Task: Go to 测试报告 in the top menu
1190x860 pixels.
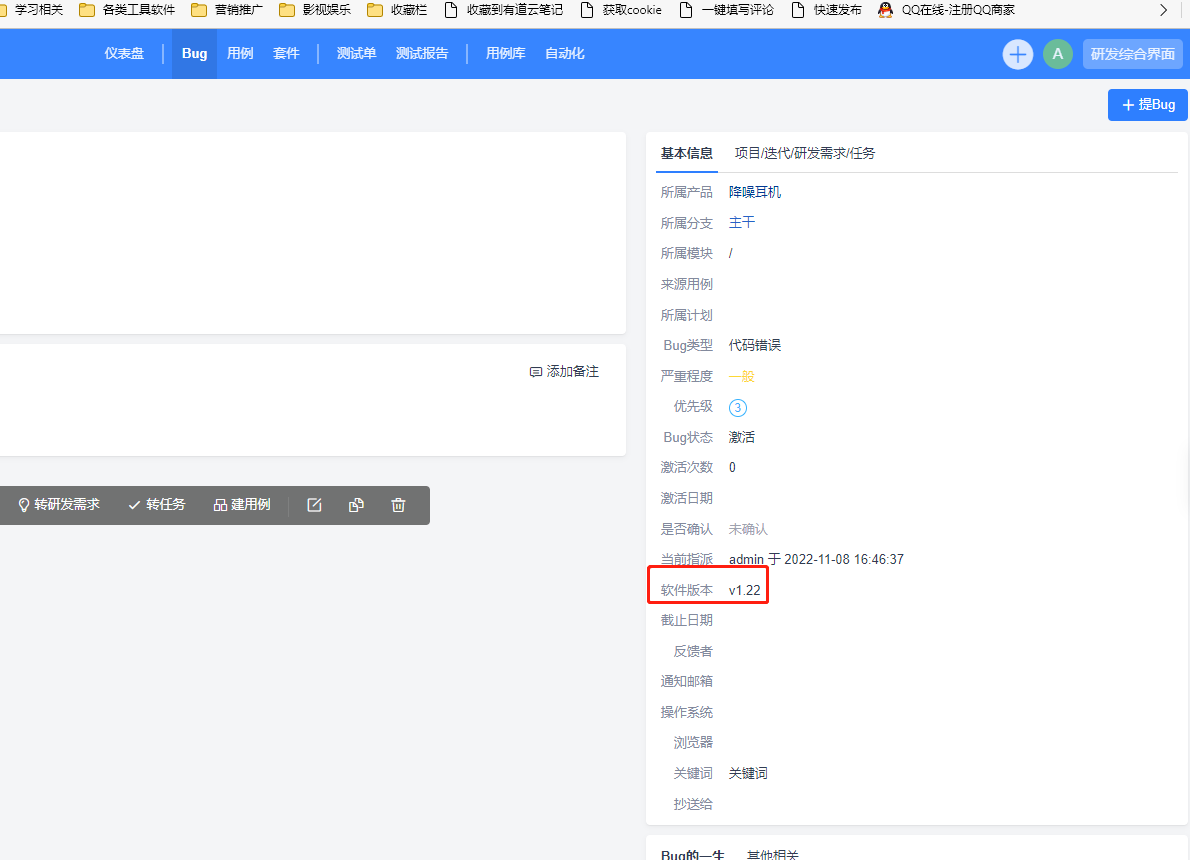Action: point(422,54)
